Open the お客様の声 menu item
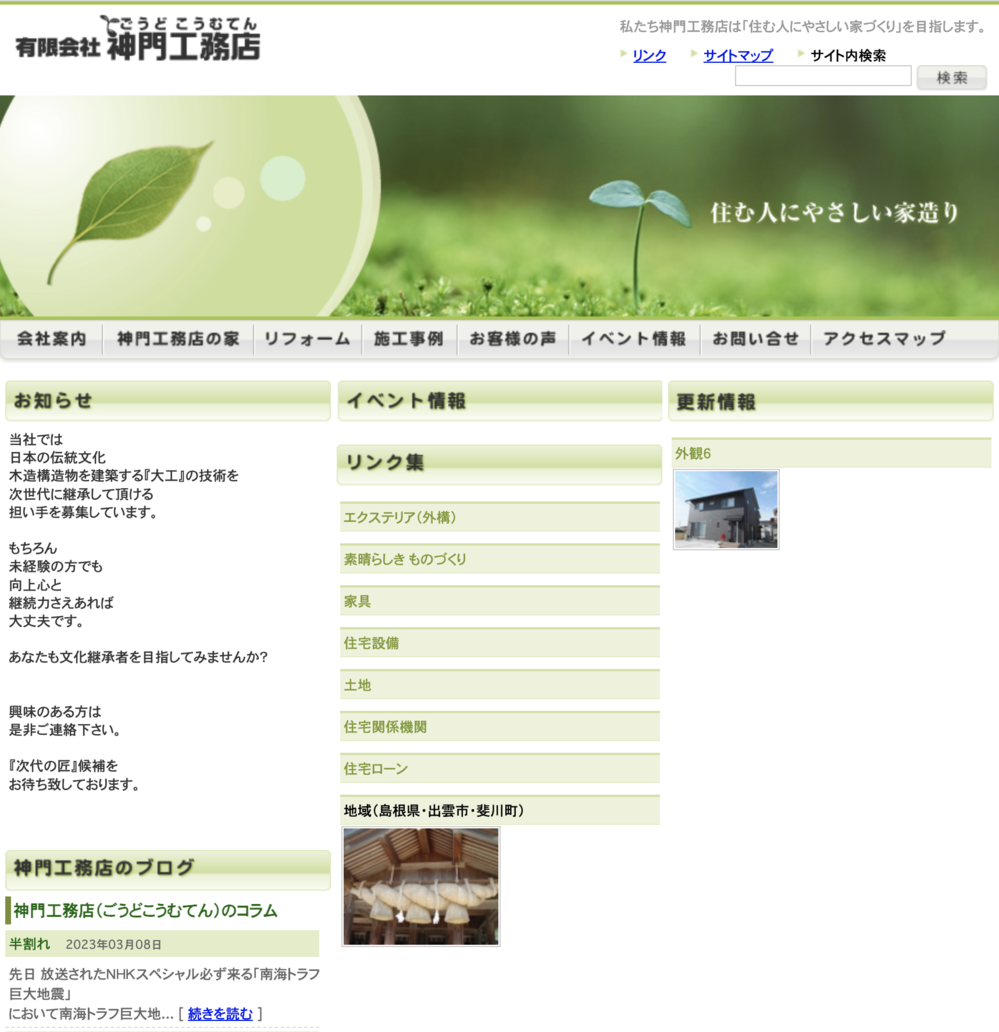This screenshot has height=1032, width=999. click(x=513, y=339)
